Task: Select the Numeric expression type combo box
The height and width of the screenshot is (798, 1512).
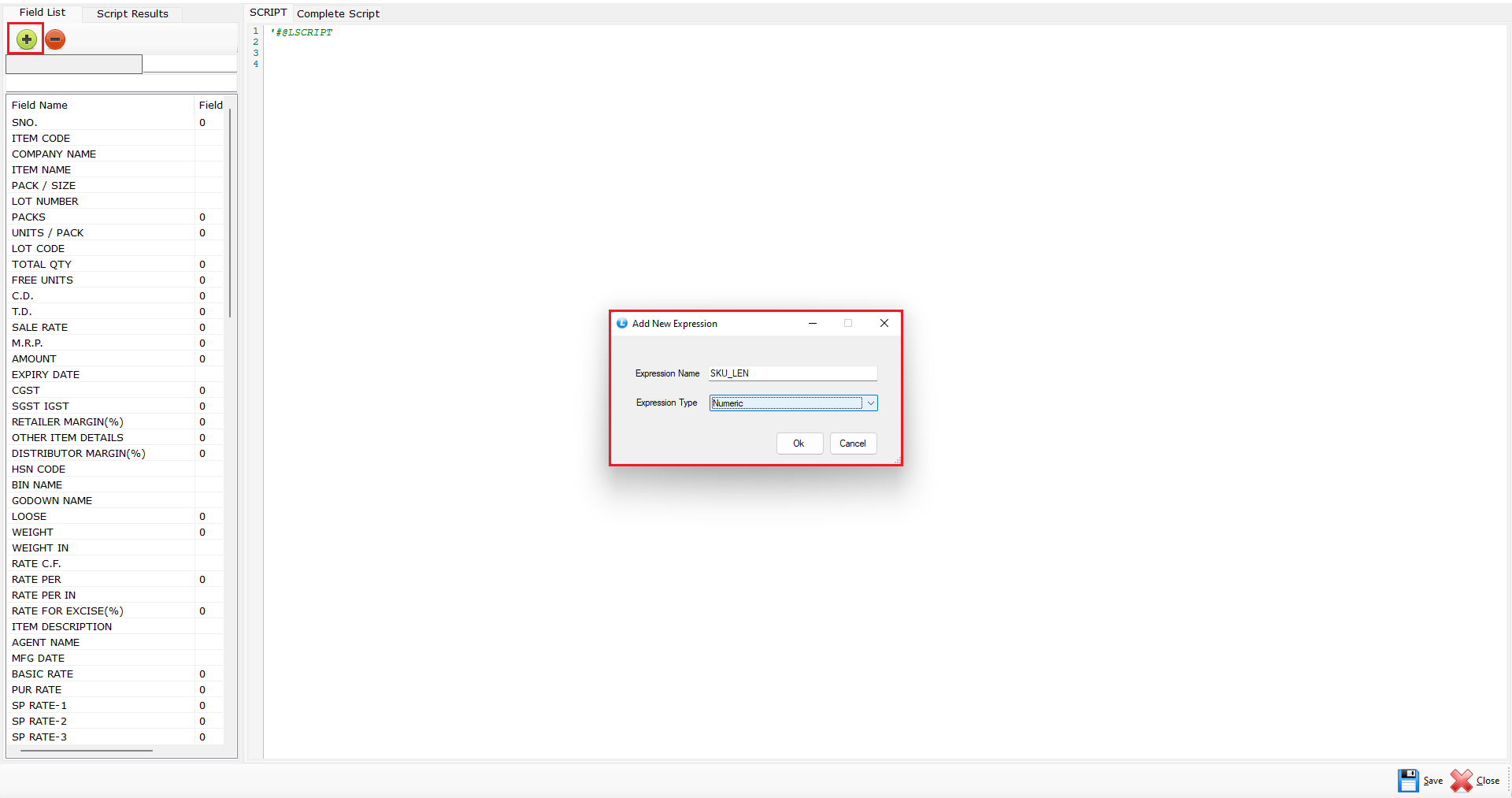Action: (x=786, y=403)
